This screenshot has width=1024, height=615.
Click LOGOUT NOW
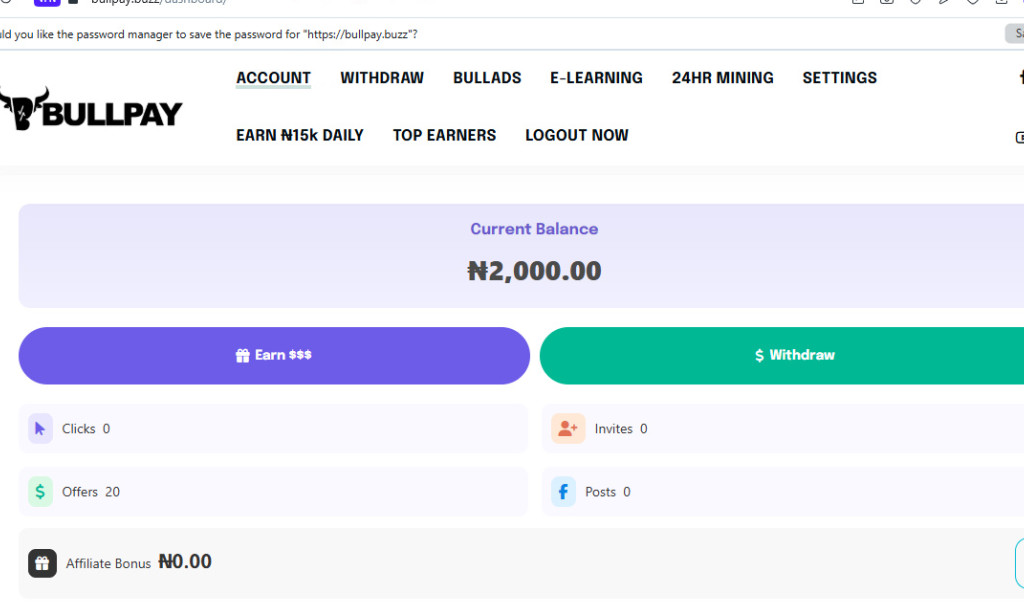(576, 135)
